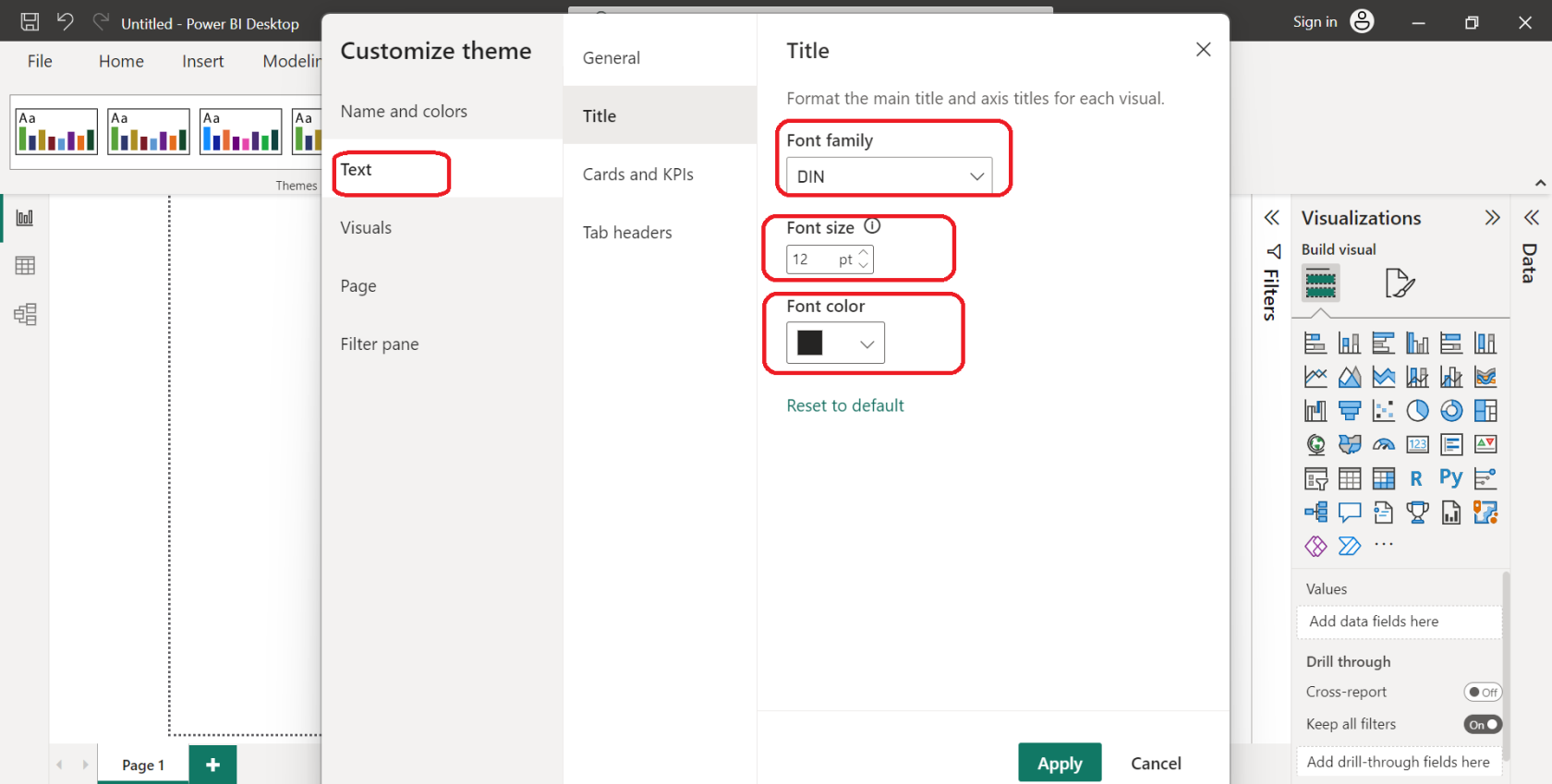The height and width of the screenshot is (784, 1552).
Task: Open the Home ribbon tab
Action: 121,61
